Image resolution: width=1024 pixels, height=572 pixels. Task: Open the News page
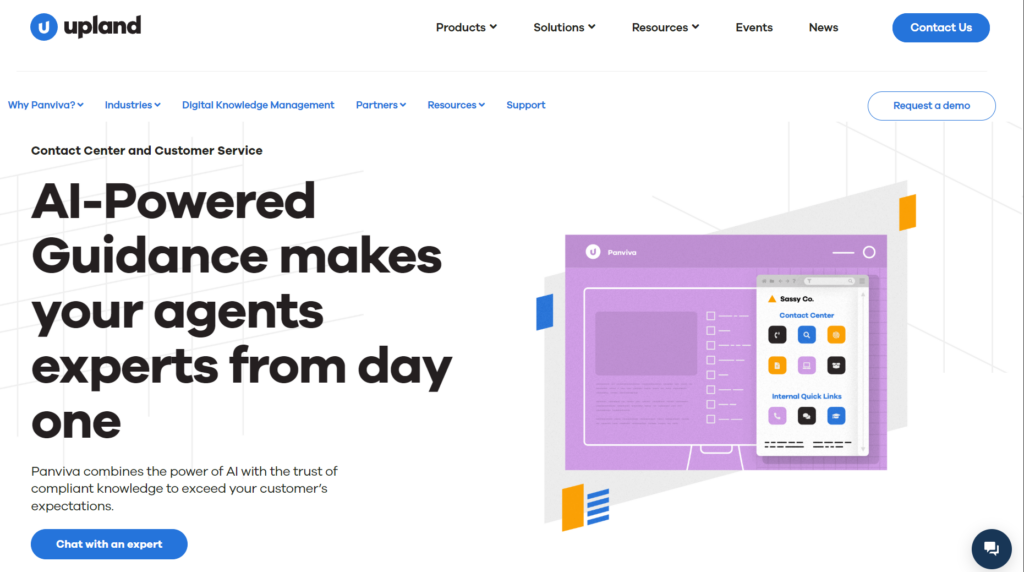(x=823, y=27)
